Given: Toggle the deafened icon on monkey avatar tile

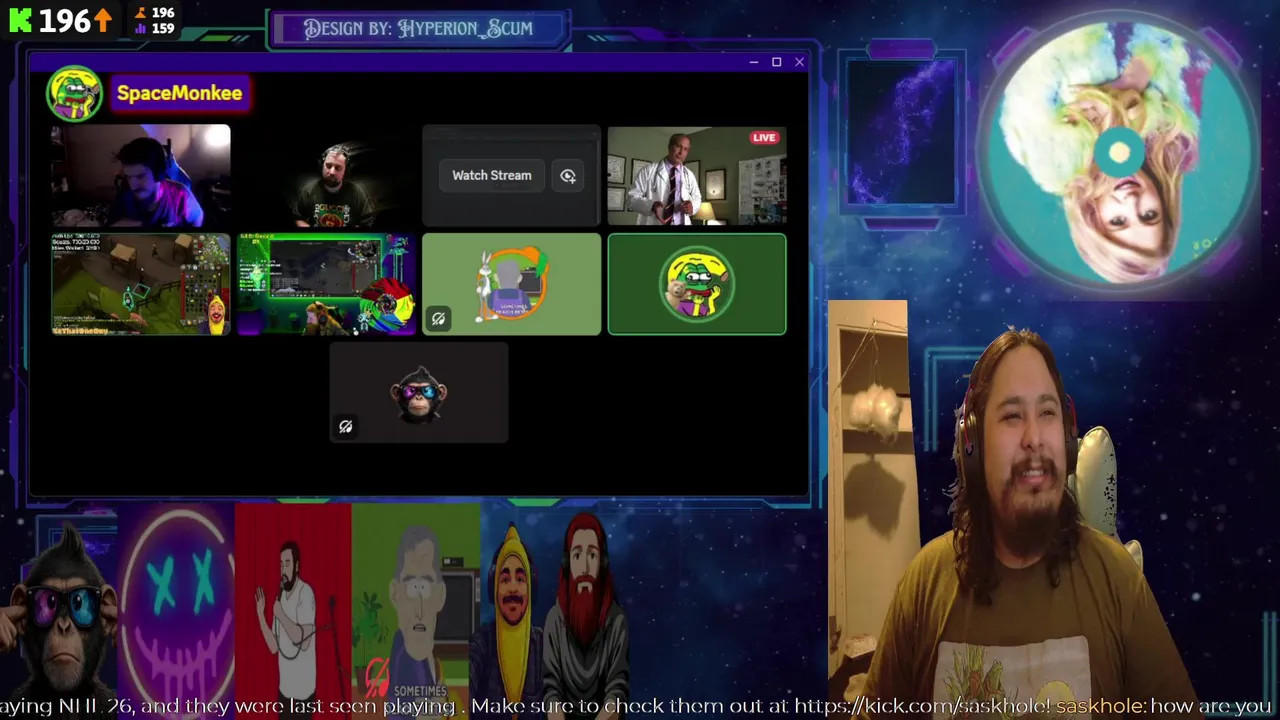Looking at the screenshot, I should 345,427.
